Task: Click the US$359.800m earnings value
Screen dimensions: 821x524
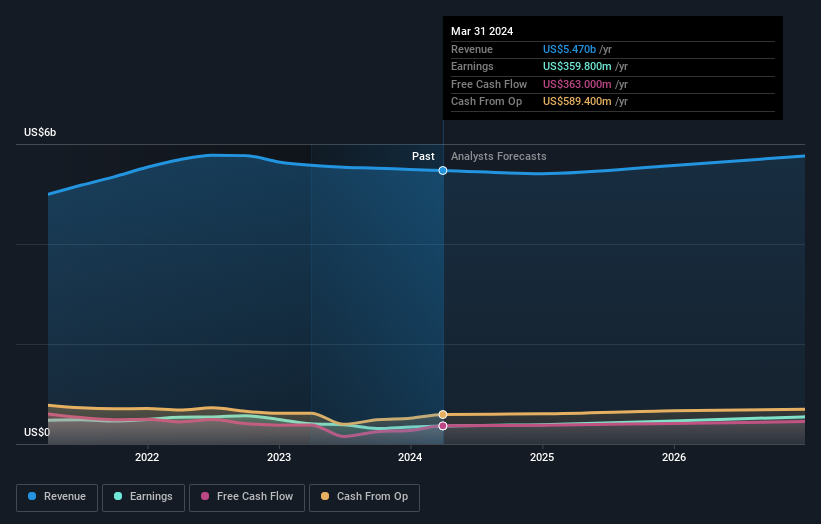Action: point(577,66)
